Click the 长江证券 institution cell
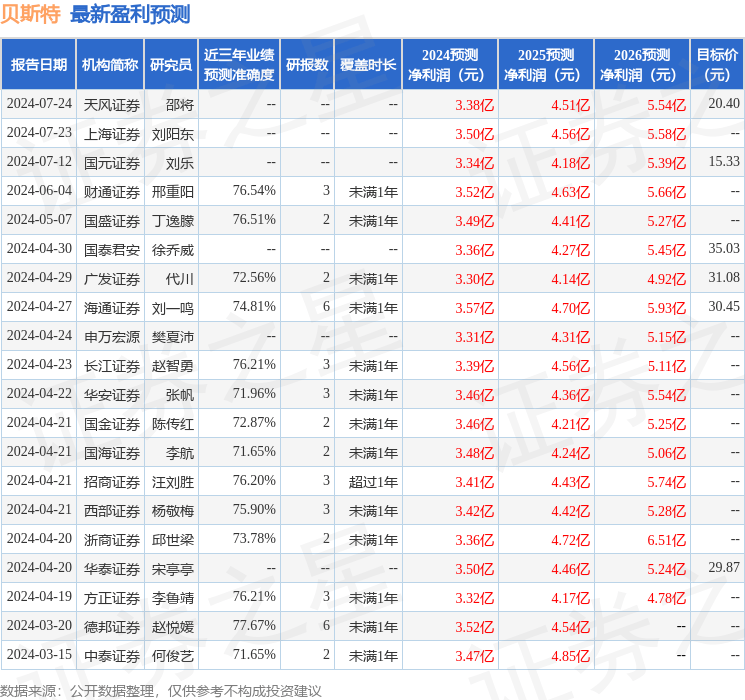 coord(112,366)
